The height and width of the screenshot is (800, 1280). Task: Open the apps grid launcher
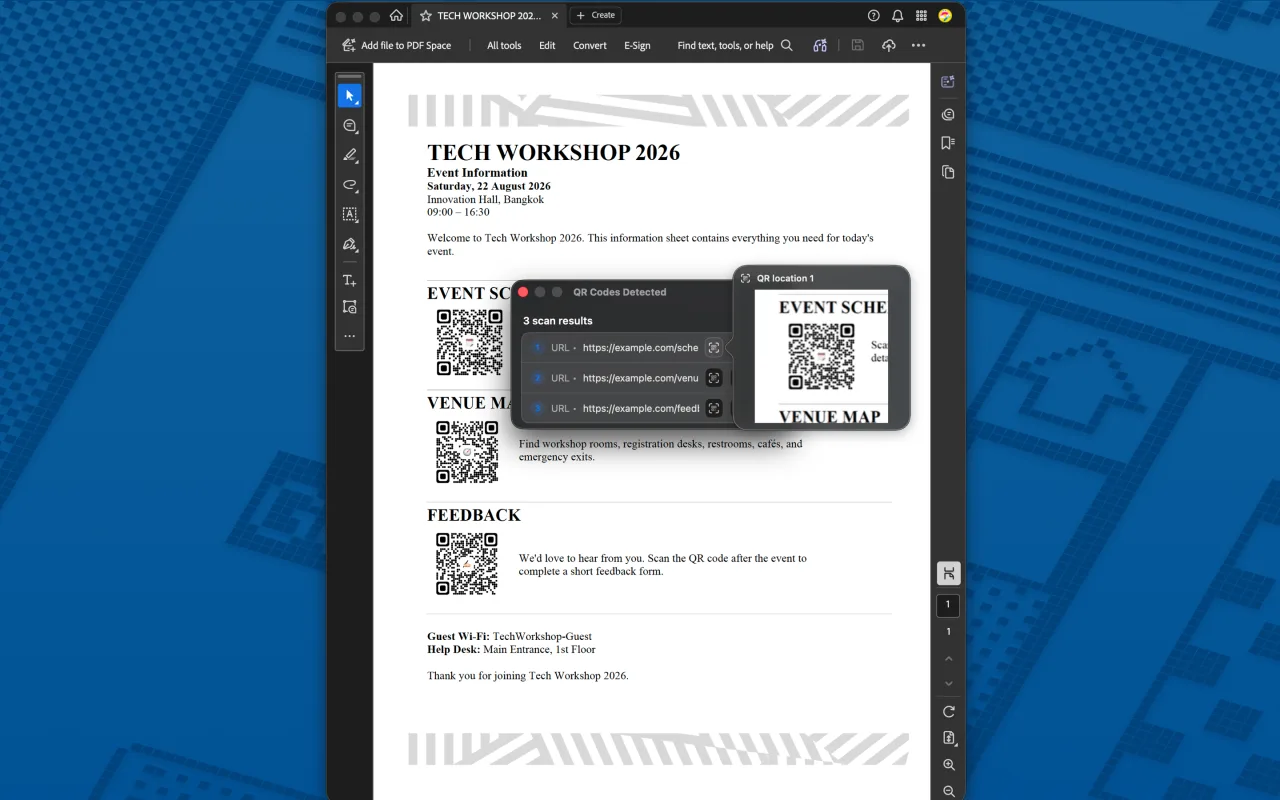[921, 16]
